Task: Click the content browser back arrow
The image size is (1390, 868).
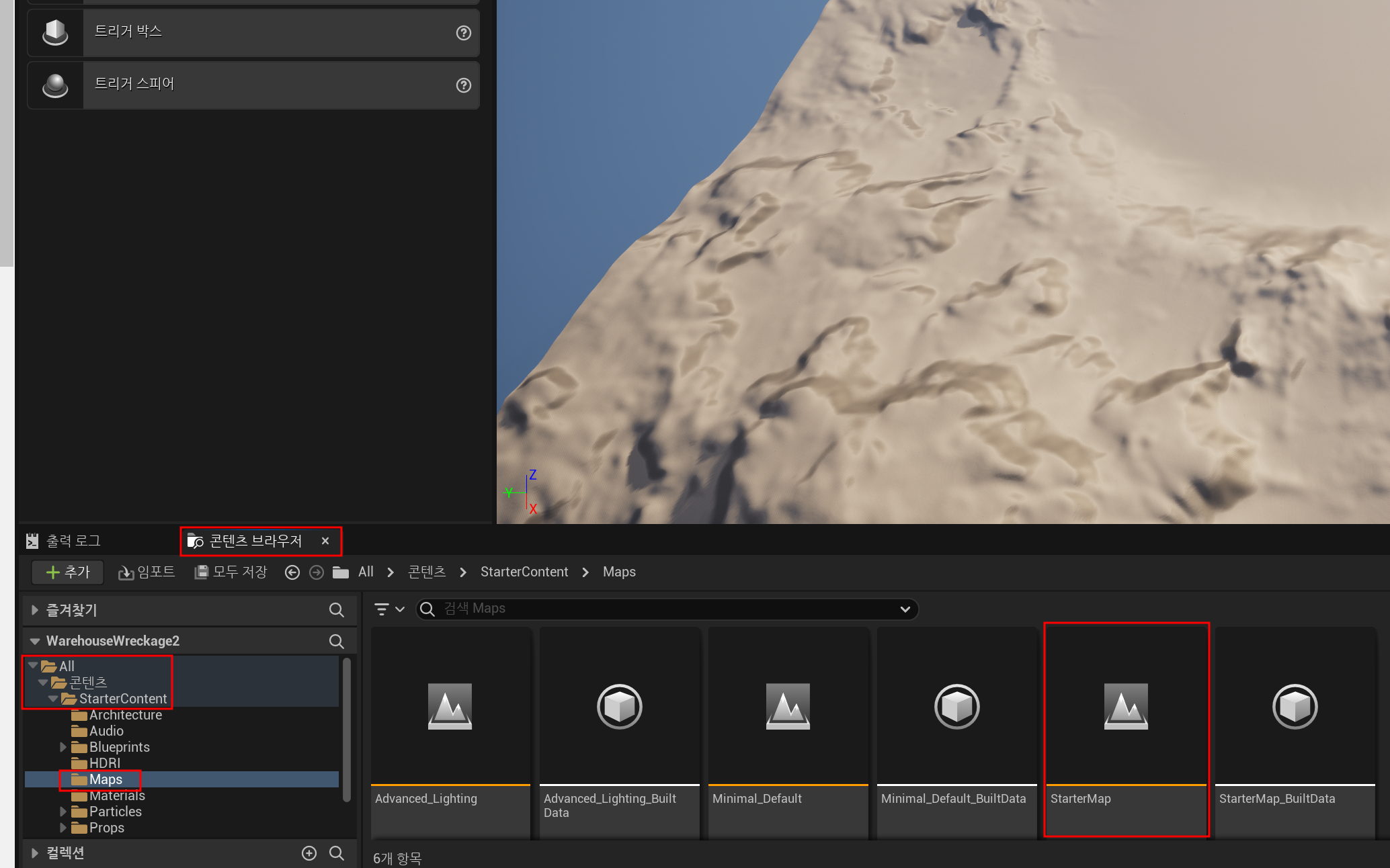Action: [292, 572]
